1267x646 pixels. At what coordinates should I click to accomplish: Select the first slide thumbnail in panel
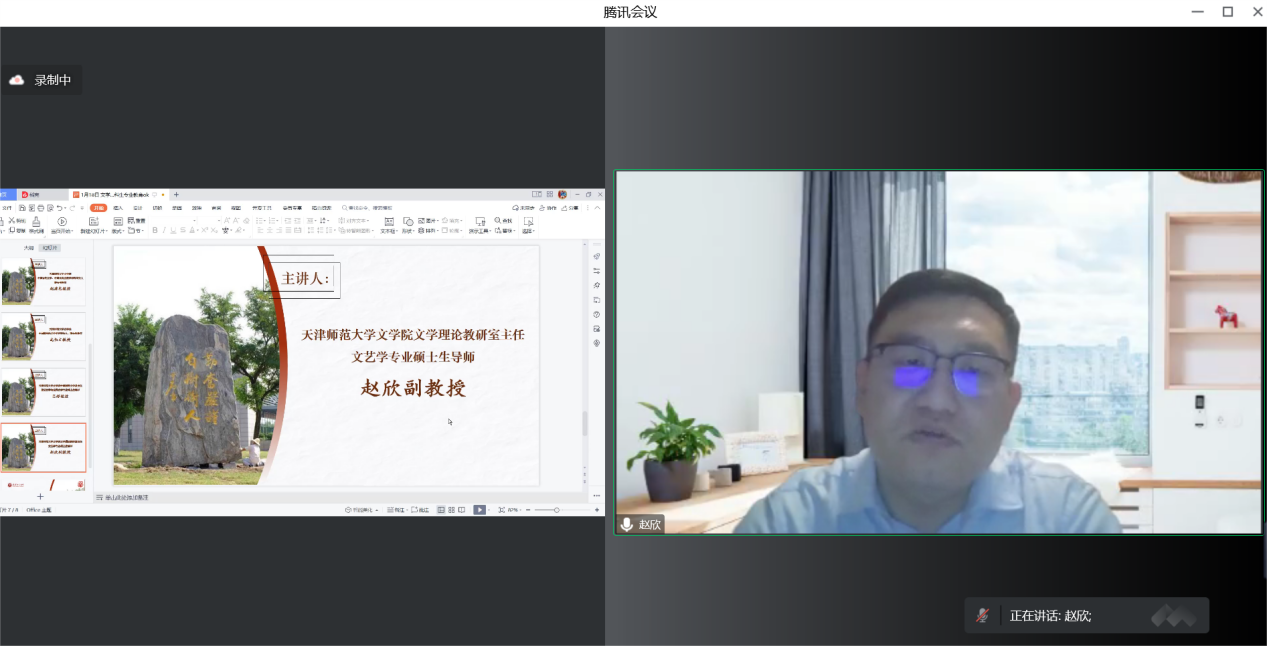click(44, 282)
